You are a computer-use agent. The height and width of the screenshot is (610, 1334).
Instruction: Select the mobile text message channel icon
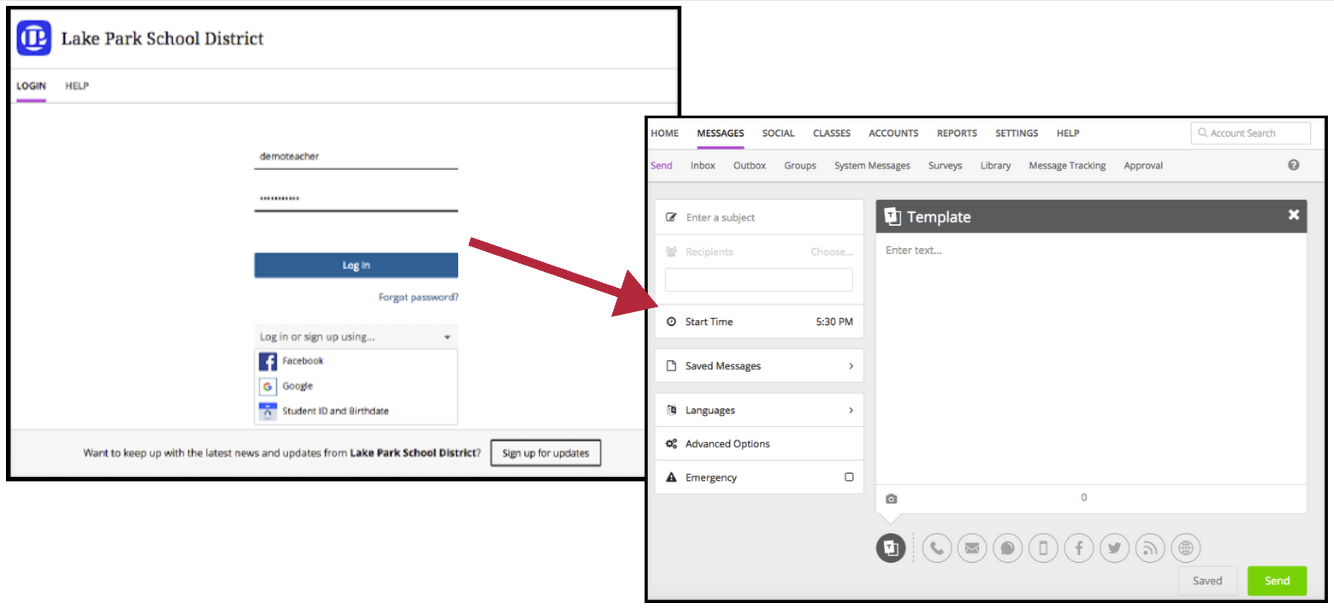(x=1043, y=548)
